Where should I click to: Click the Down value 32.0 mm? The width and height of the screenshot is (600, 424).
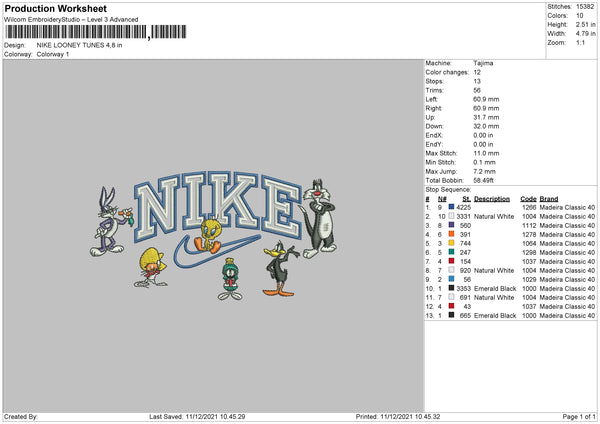[486, 126]
